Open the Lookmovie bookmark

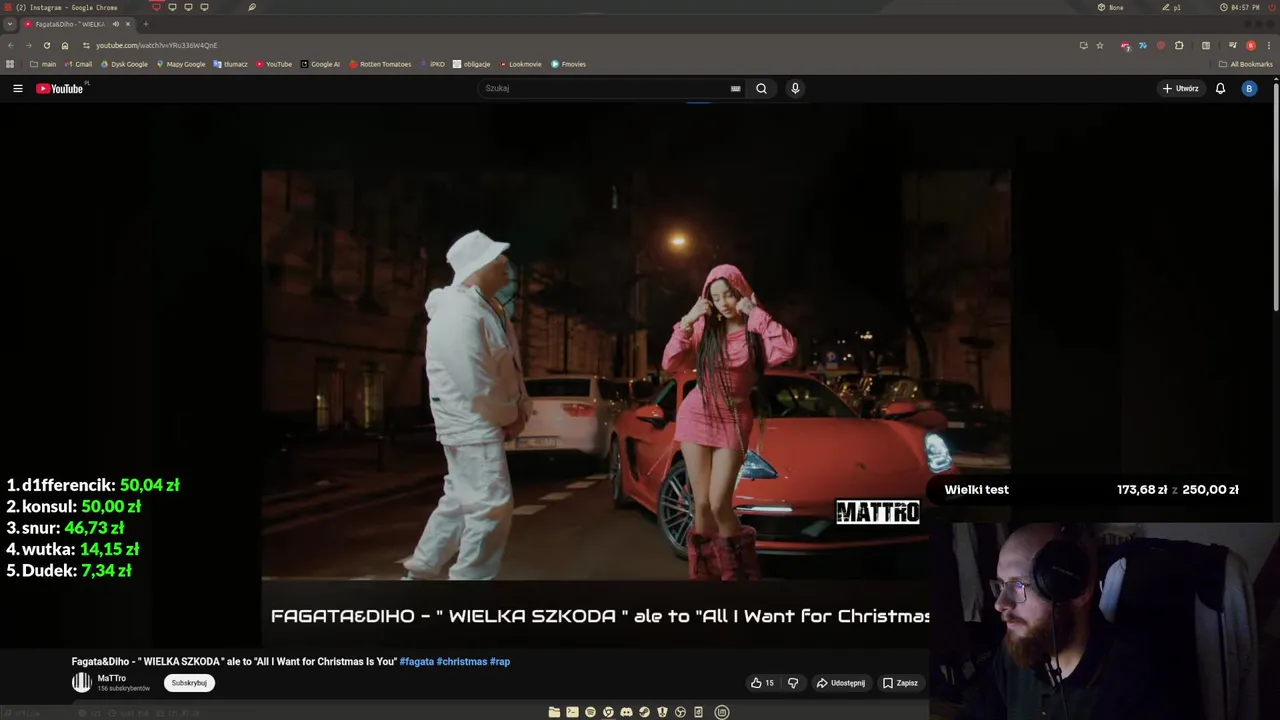[520, 64]
